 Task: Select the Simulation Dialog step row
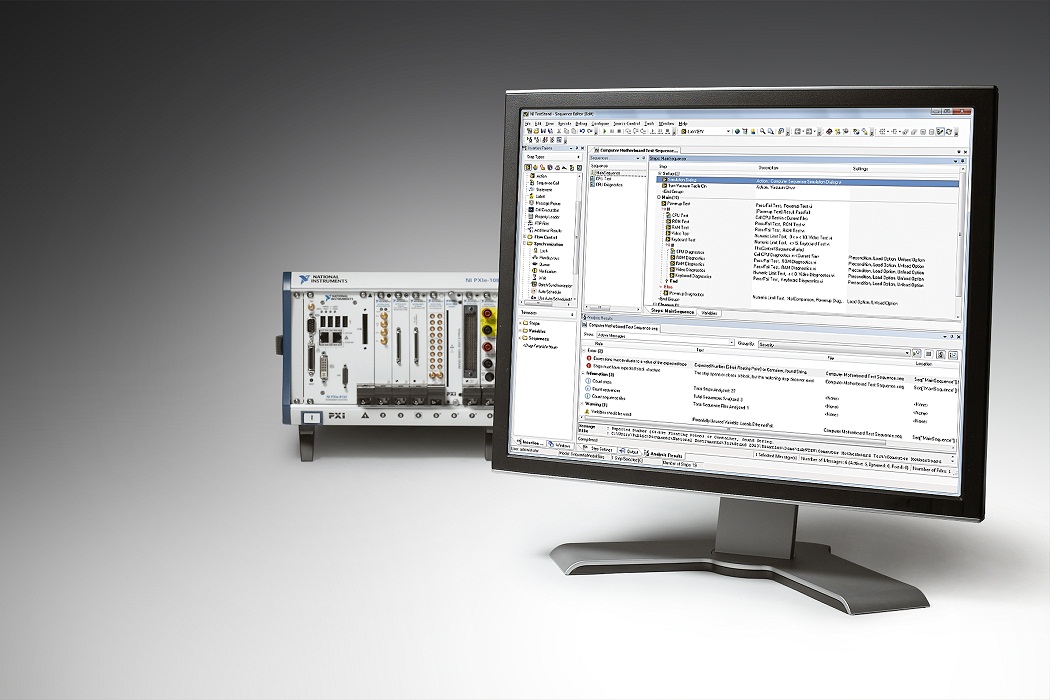tap(808, 180)
